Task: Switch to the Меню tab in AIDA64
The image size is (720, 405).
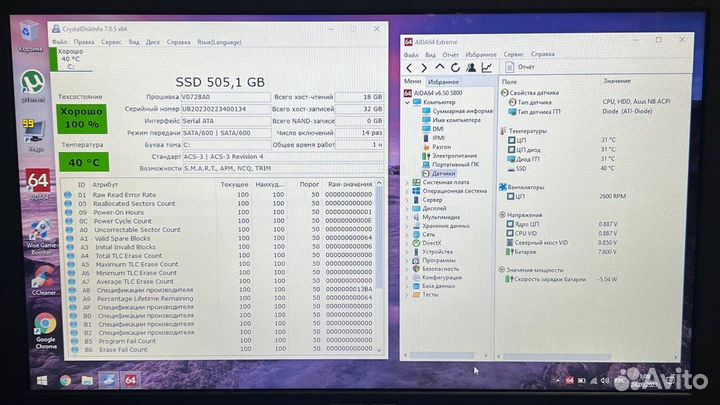Action: click(412, 81)
